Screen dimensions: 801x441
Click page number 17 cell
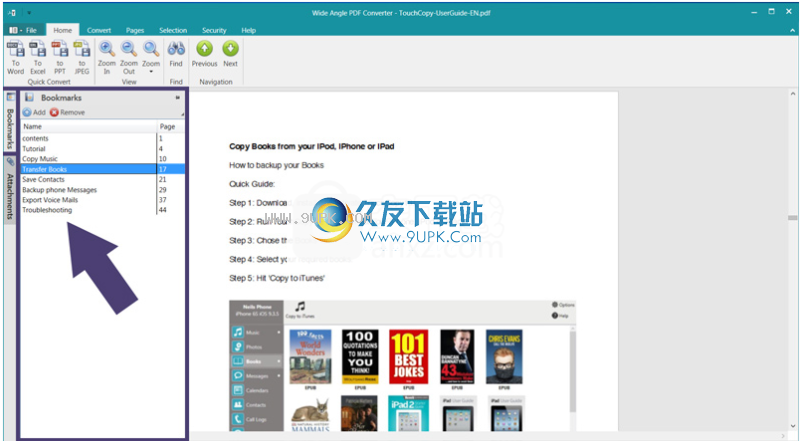tap(162, 169)
